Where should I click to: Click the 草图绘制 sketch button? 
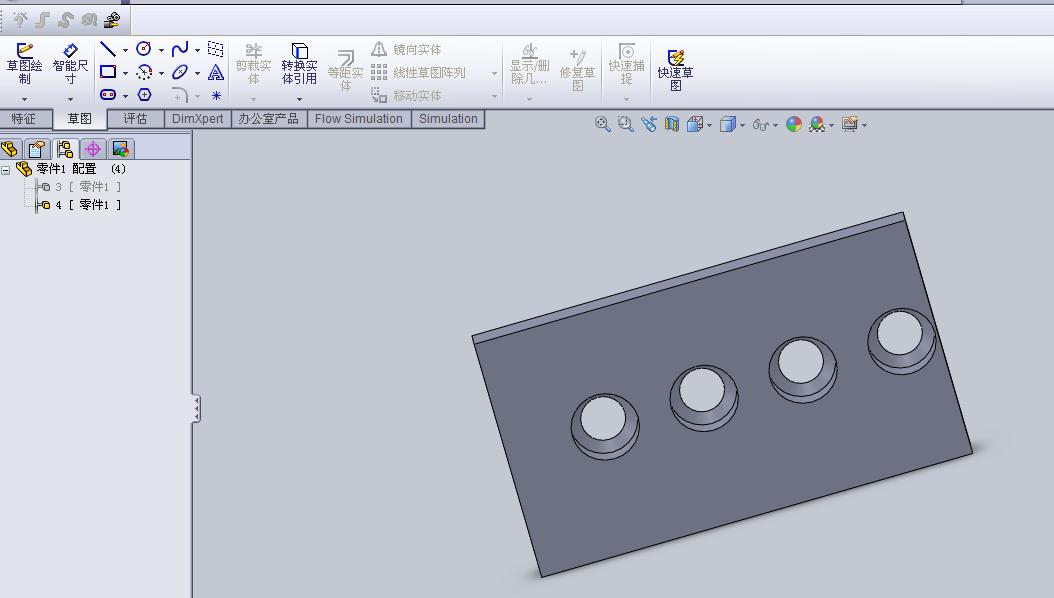pyautogui.click(x=24, y=64)
